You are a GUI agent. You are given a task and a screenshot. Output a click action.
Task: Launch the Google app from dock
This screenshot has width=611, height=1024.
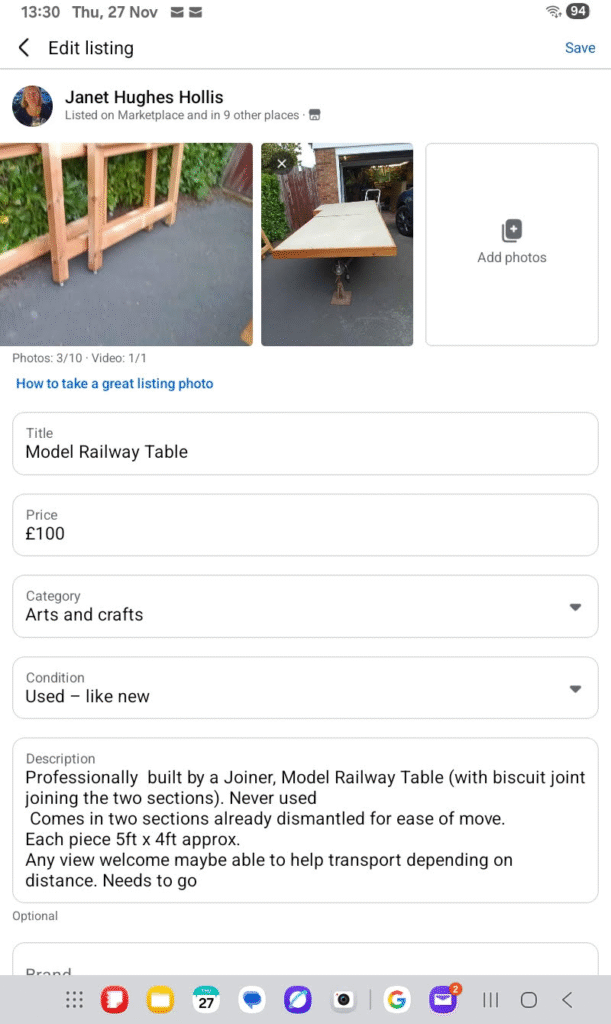click(397, 999)
